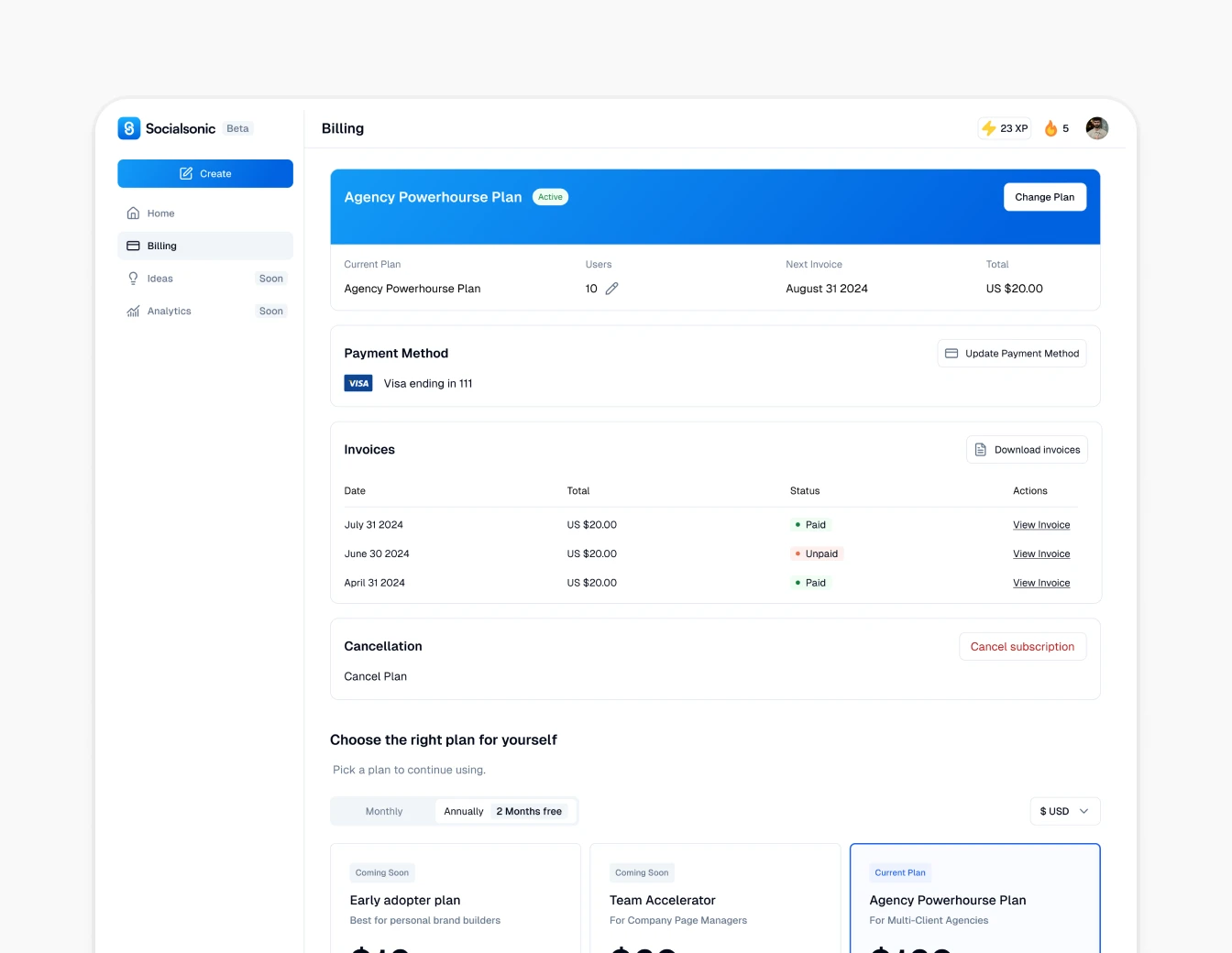Click the Create button
1232x953 pixels.
point(205,173)
